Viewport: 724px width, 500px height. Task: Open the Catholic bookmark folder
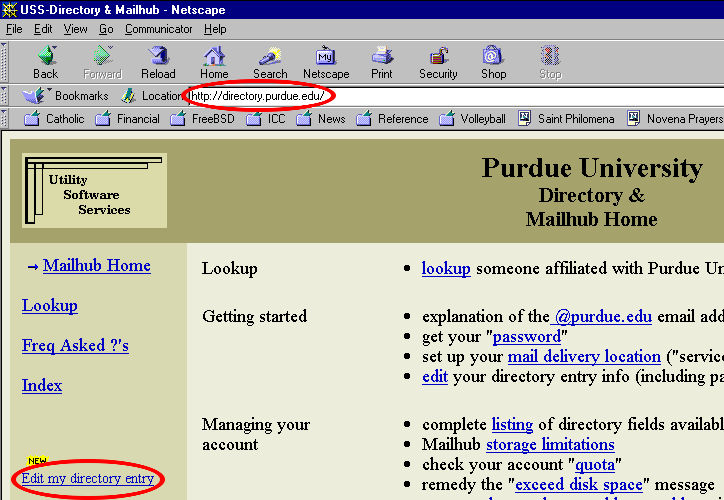point(54,119)
